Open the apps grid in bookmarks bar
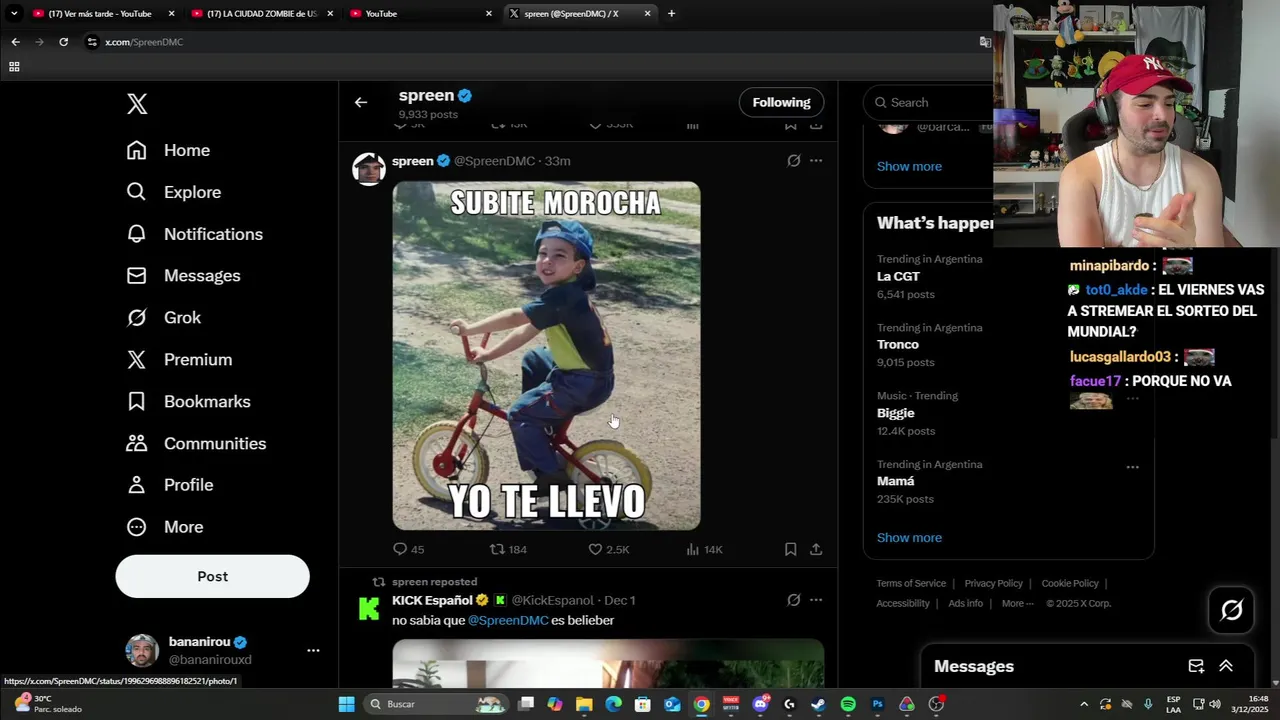This screenshot has width=1280, height=720. click(x=14, y=67)
